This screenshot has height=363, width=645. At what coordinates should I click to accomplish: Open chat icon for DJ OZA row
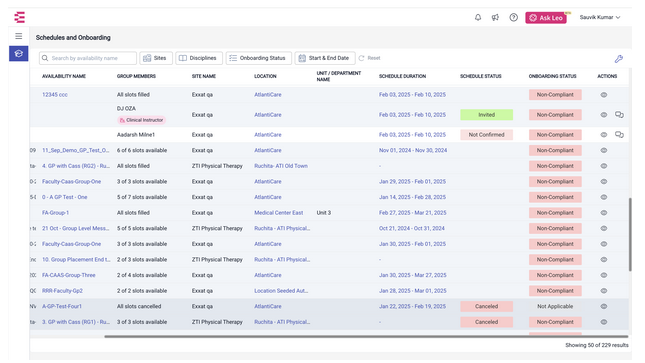point(619,115)
